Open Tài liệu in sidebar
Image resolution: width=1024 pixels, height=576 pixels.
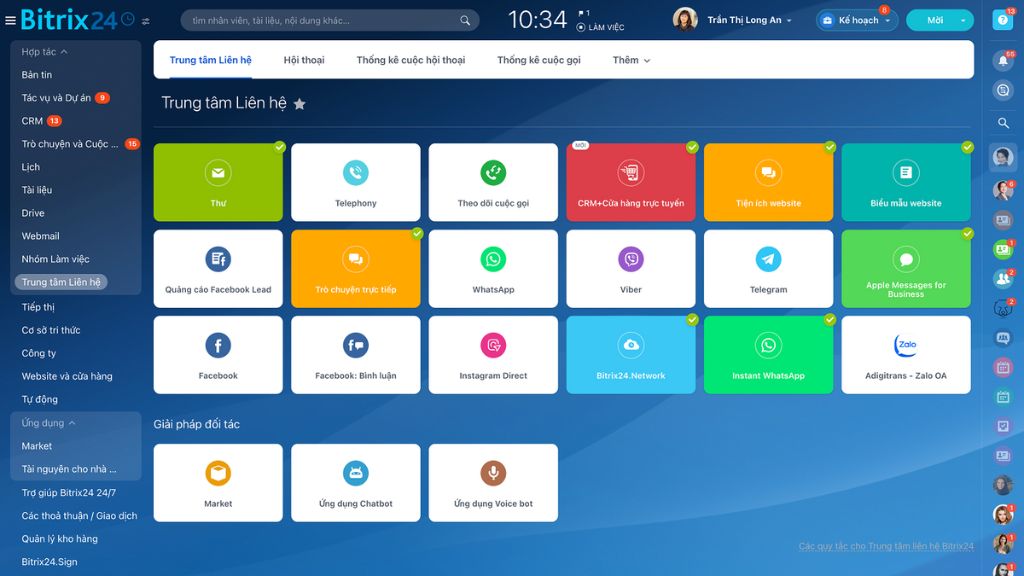click(37, 190)
